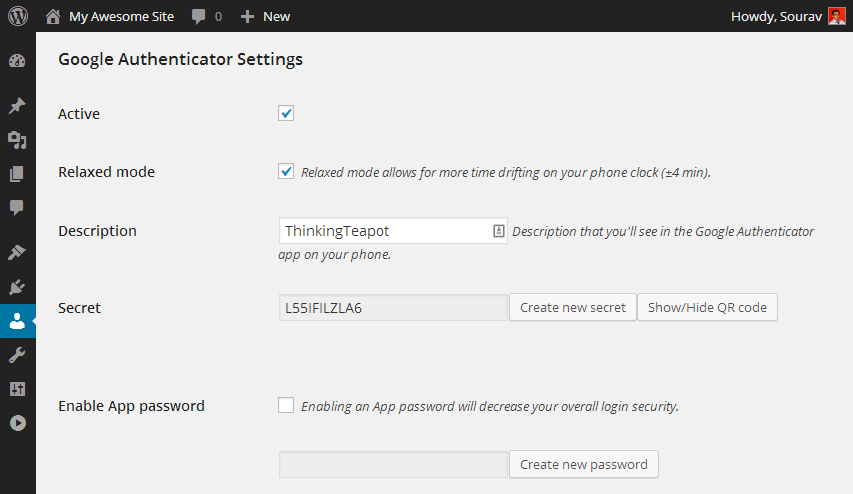Screen dimensions: 853x494
Task: Open the comments count in admin bar
Action: click(x=206, y=16)
